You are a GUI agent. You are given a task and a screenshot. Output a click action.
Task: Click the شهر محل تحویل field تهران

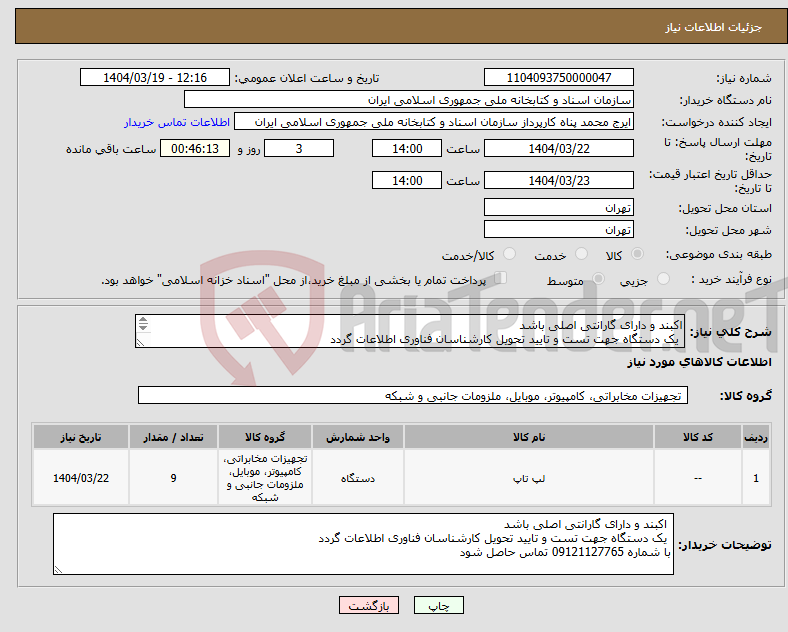click(x=559, y=229)
